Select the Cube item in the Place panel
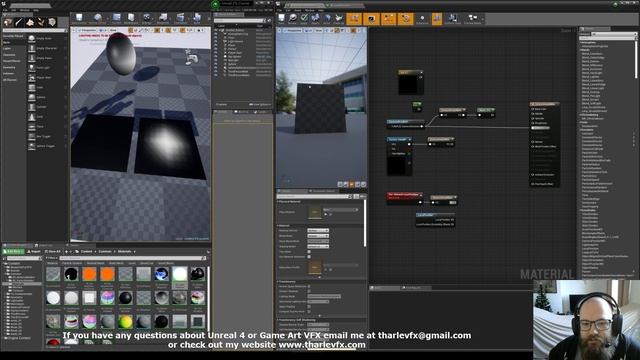Screen dimensions: 640x360 (x=47, y=87)
